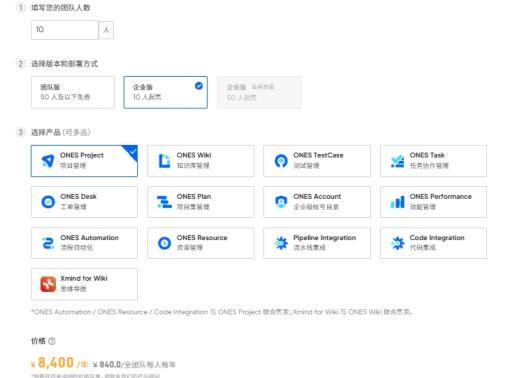The width and height of the screenshot is (508, 378).
Task: Click the price help question-mark icon
Action: (52, 341)
